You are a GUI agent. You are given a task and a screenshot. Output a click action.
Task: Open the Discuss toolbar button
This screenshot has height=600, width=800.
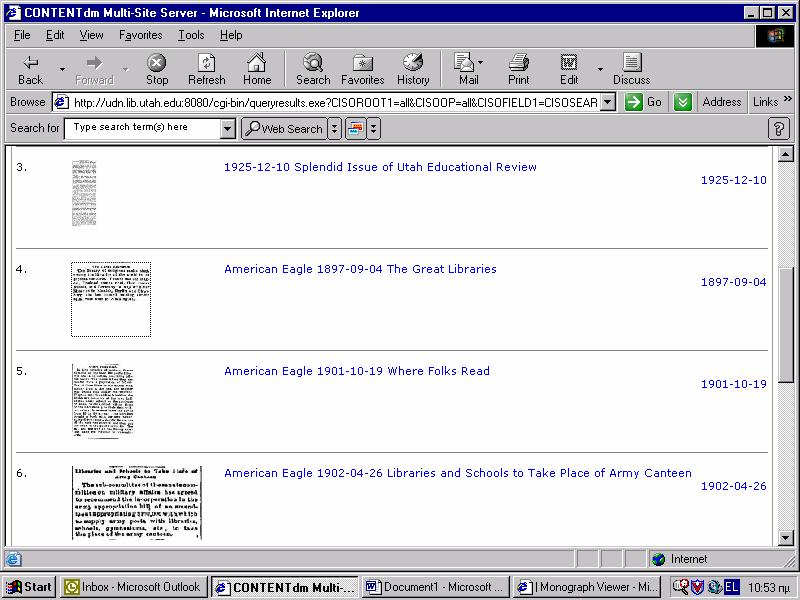tap(632, 70)
